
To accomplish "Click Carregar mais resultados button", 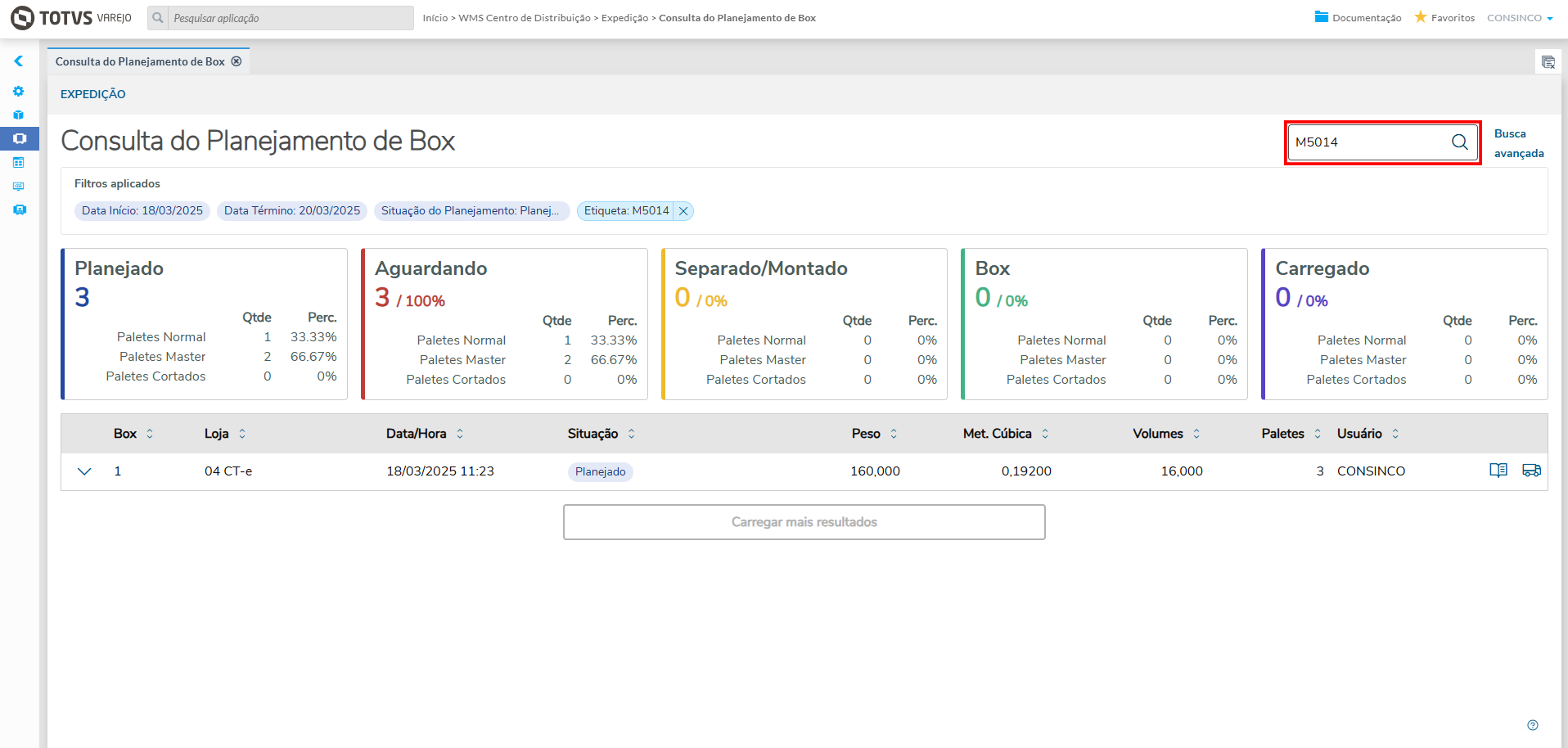I will (x=804, y=522).
